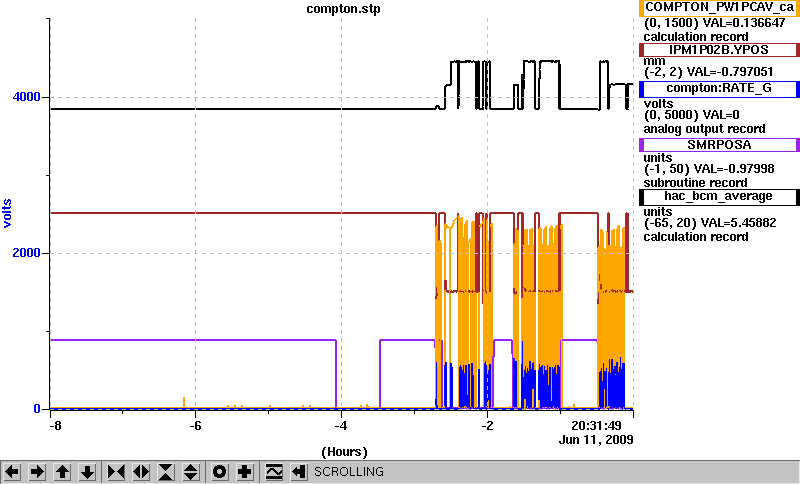
Task: Select the hac_bcm_average black legend entry
Action: [x=719, y=197]
